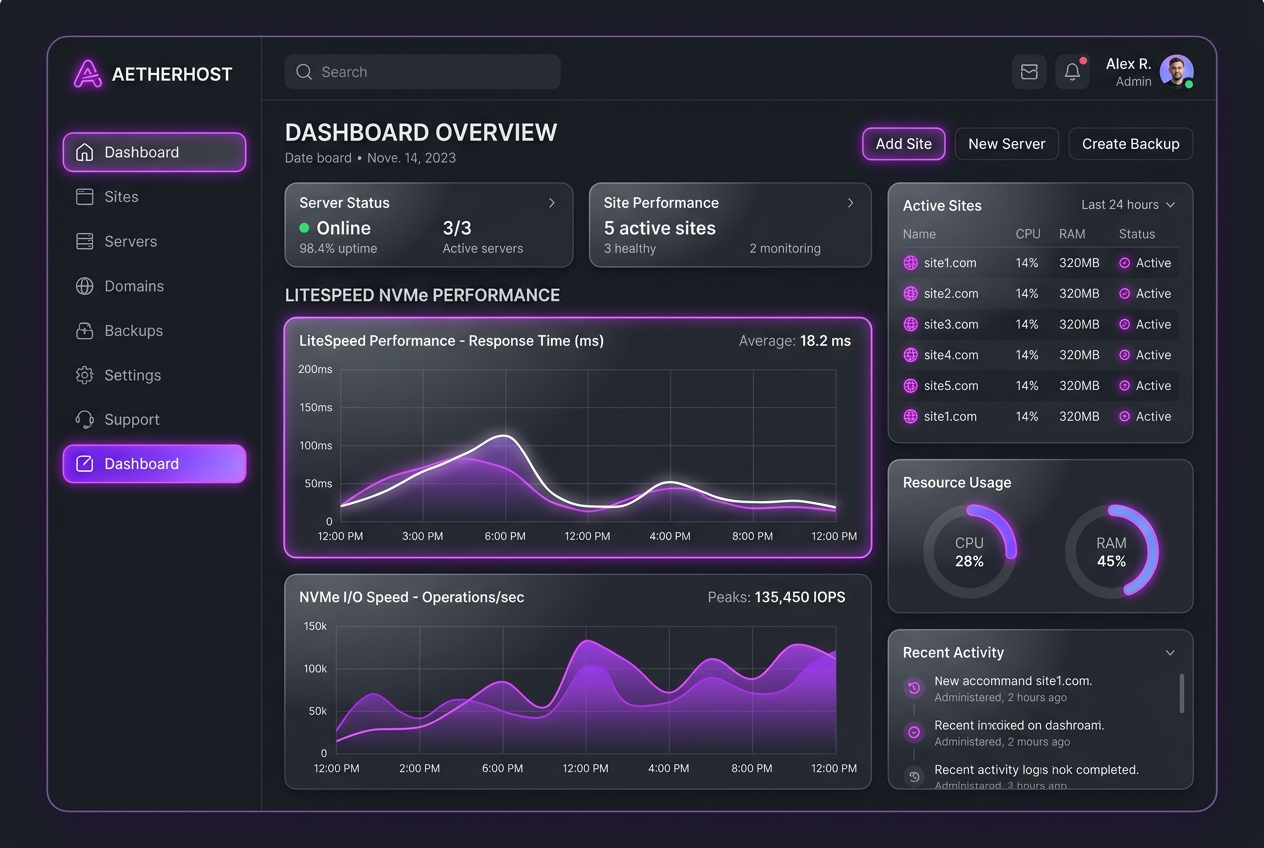Click the "3/3" active servers count

click(457, 228)
